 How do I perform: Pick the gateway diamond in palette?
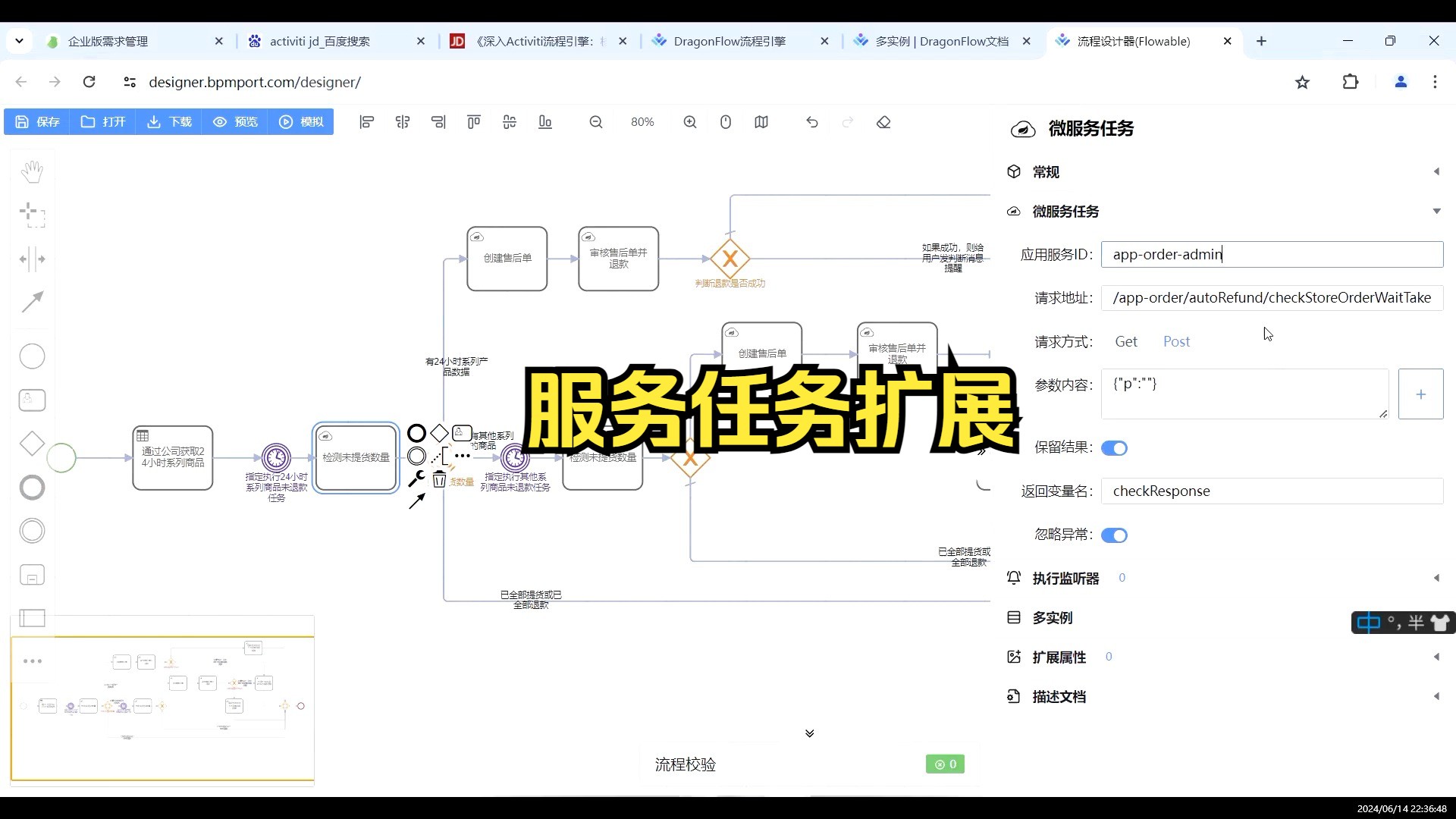point(32,444)
